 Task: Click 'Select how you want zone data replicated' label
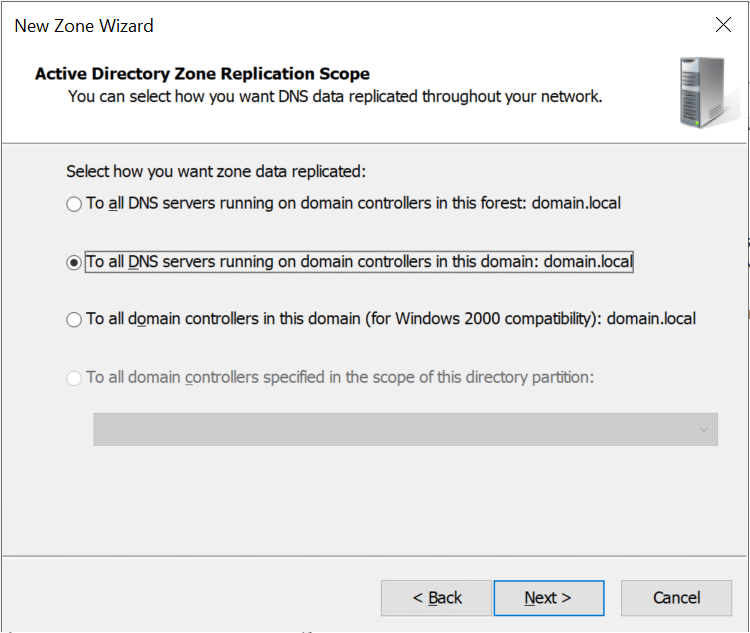pos(216,171)
